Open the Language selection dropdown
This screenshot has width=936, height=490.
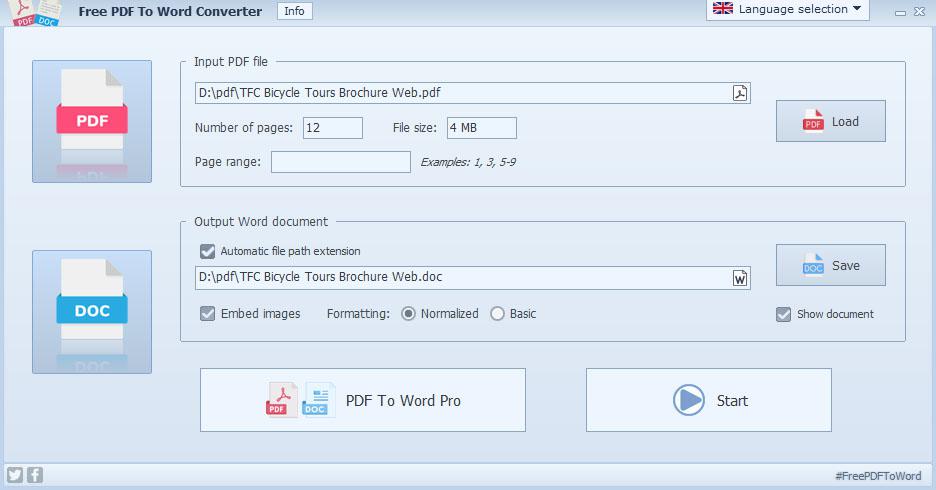(787, 10)
